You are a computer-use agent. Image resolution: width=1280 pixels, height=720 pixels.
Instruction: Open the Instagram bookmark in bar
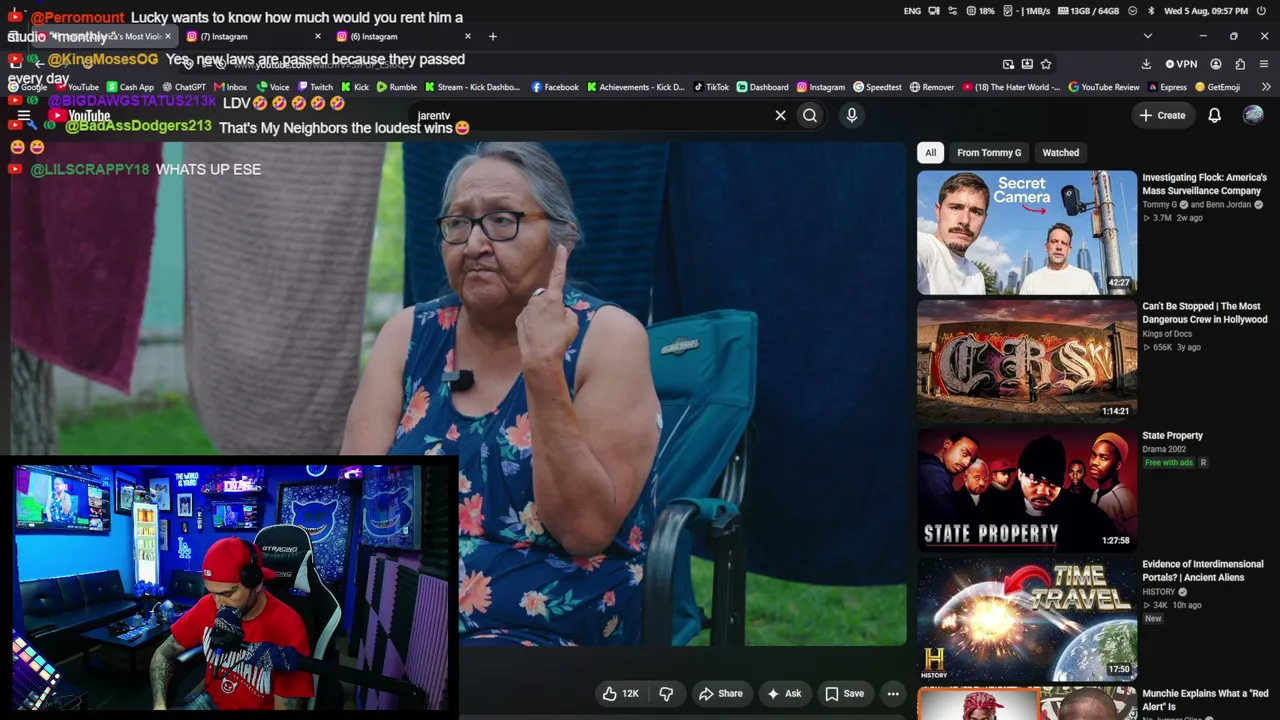pyautogui.click(x=821, y=87)
